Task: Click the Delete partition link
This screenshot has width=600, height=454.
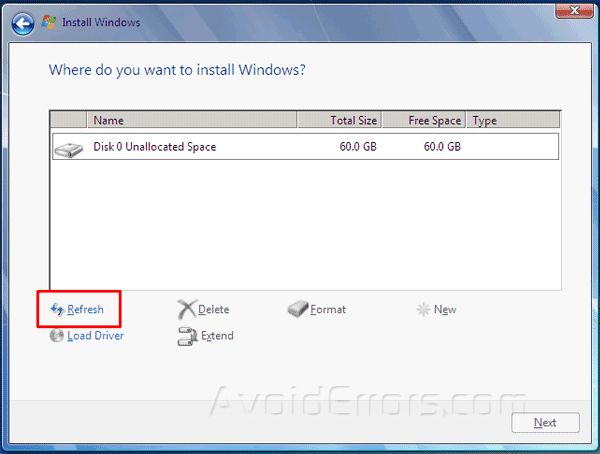Action: [214, 309]
